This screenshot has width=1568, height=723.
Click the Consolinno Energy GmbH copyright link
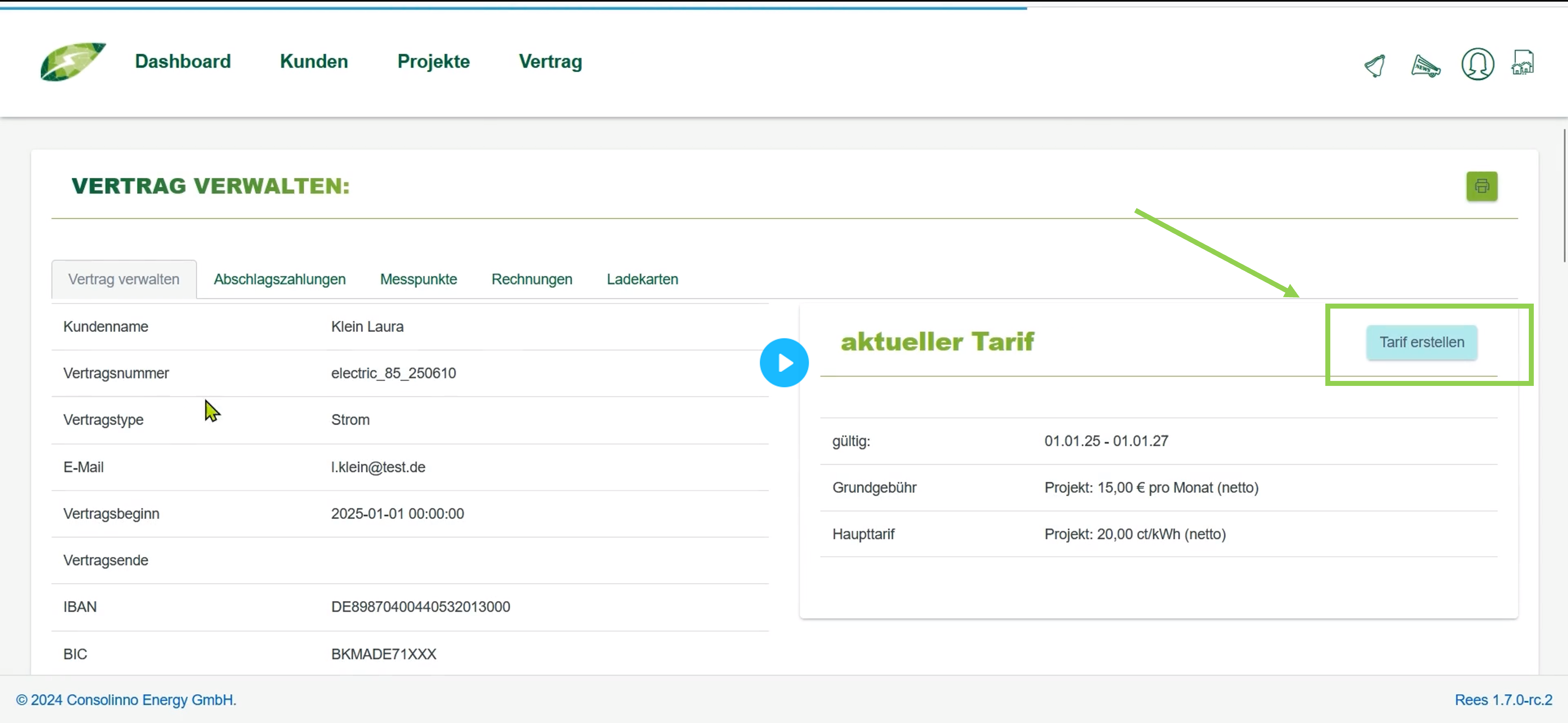click(127, 700)
